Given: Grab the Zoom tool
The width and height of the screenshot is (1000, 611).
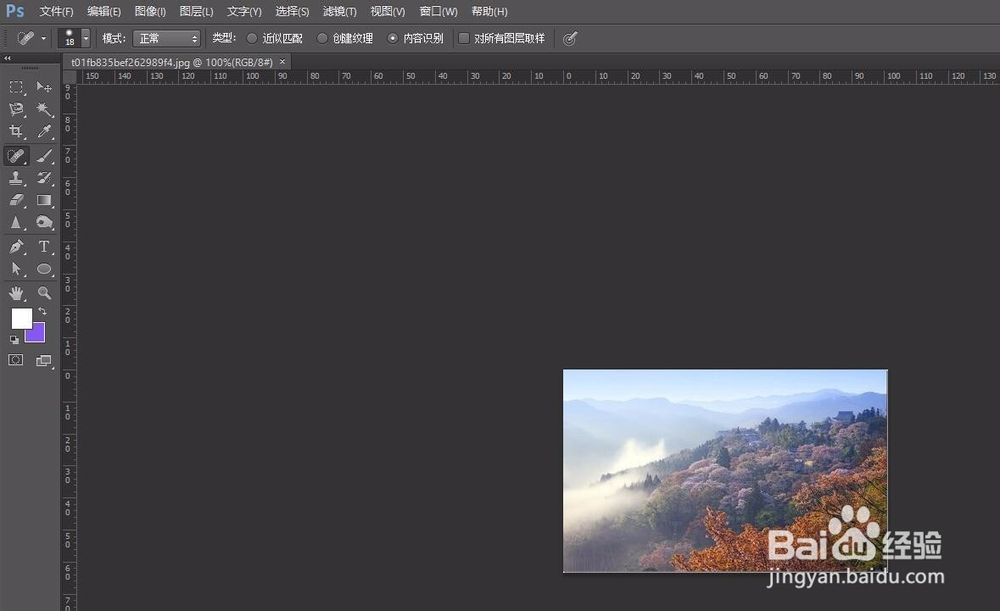Looking at the screenshot, I should (44, 290).
